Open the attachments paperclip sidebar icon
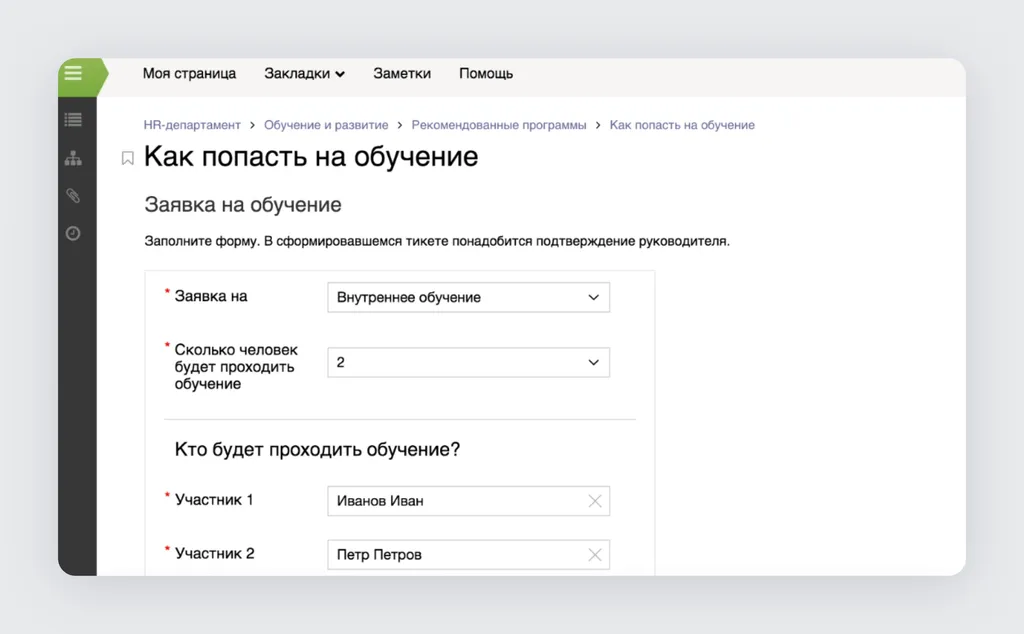Viewport: 1024px width, 634px height. (73, 195)
